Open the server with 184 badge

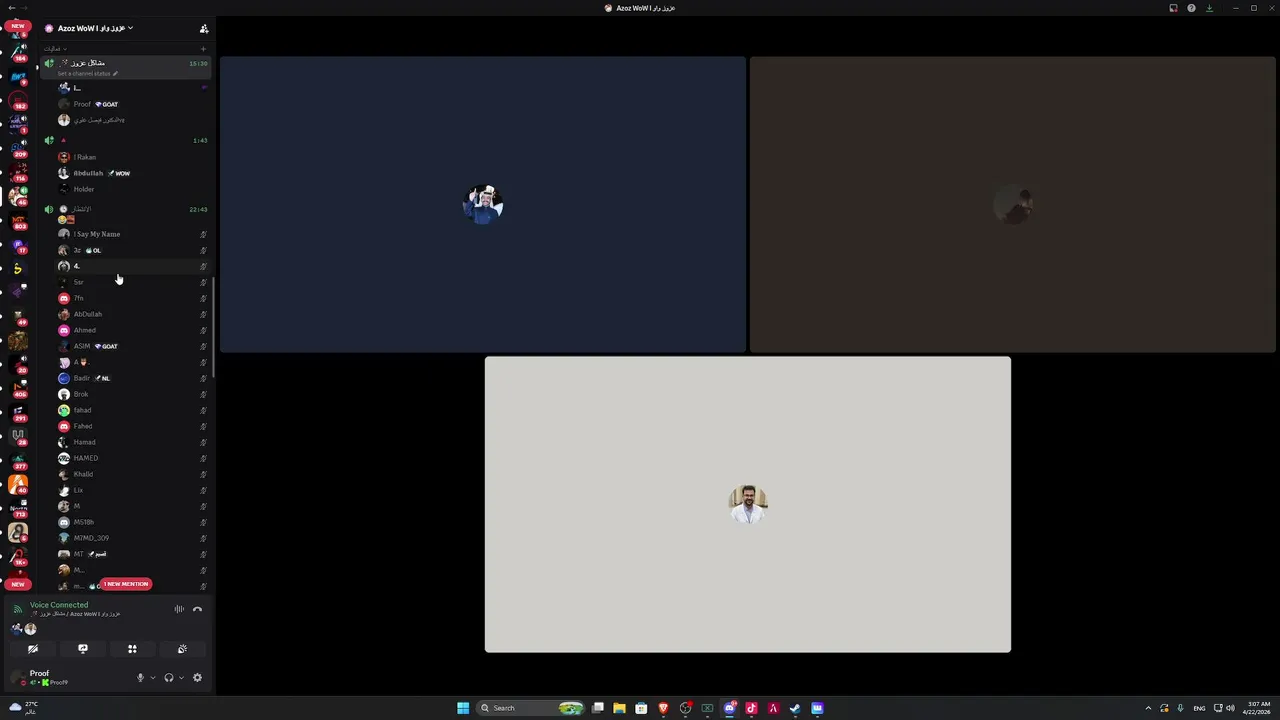[x=18, y=53]
